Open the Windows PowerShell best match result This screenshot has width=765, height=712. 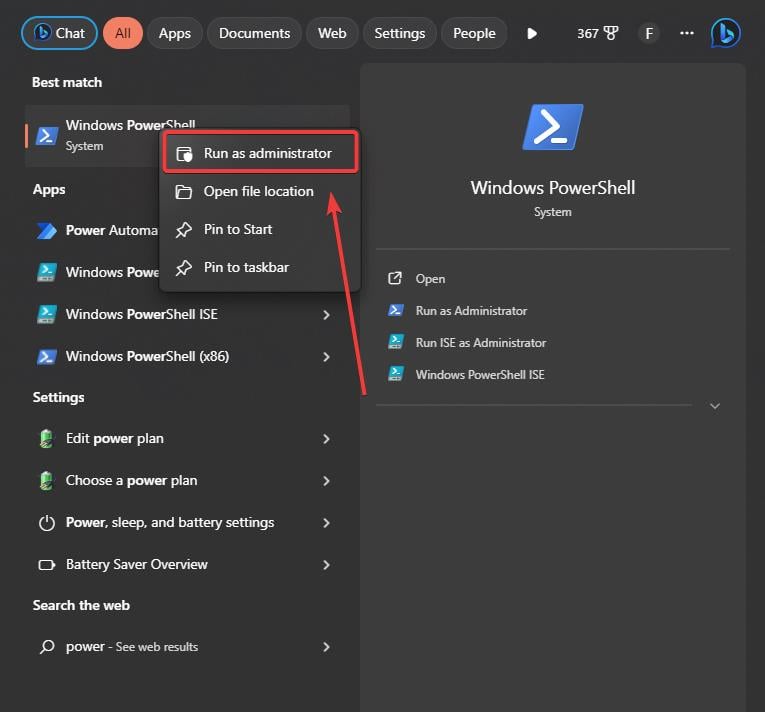click(188, 136)
